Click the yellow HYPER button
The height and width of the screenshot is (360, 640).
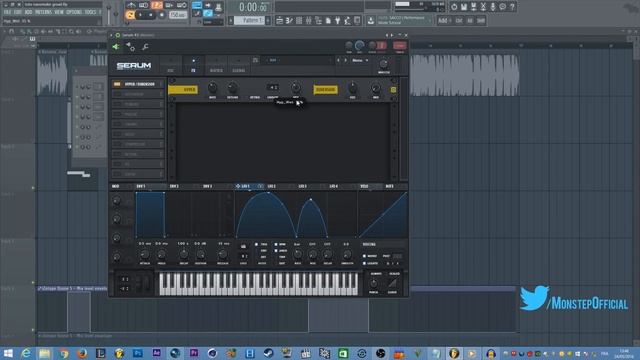pyautogui.click(x=183, y=89)
